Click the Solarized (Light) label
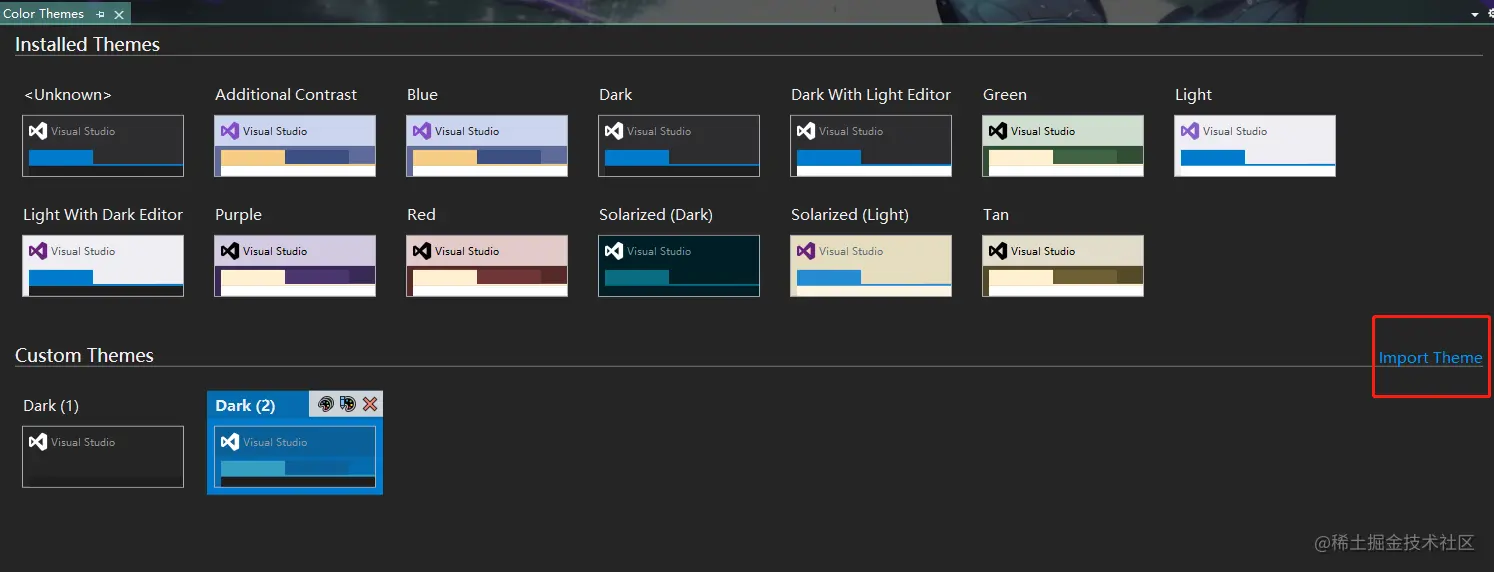Screen dimensions: 1494x572 point(850,215)
